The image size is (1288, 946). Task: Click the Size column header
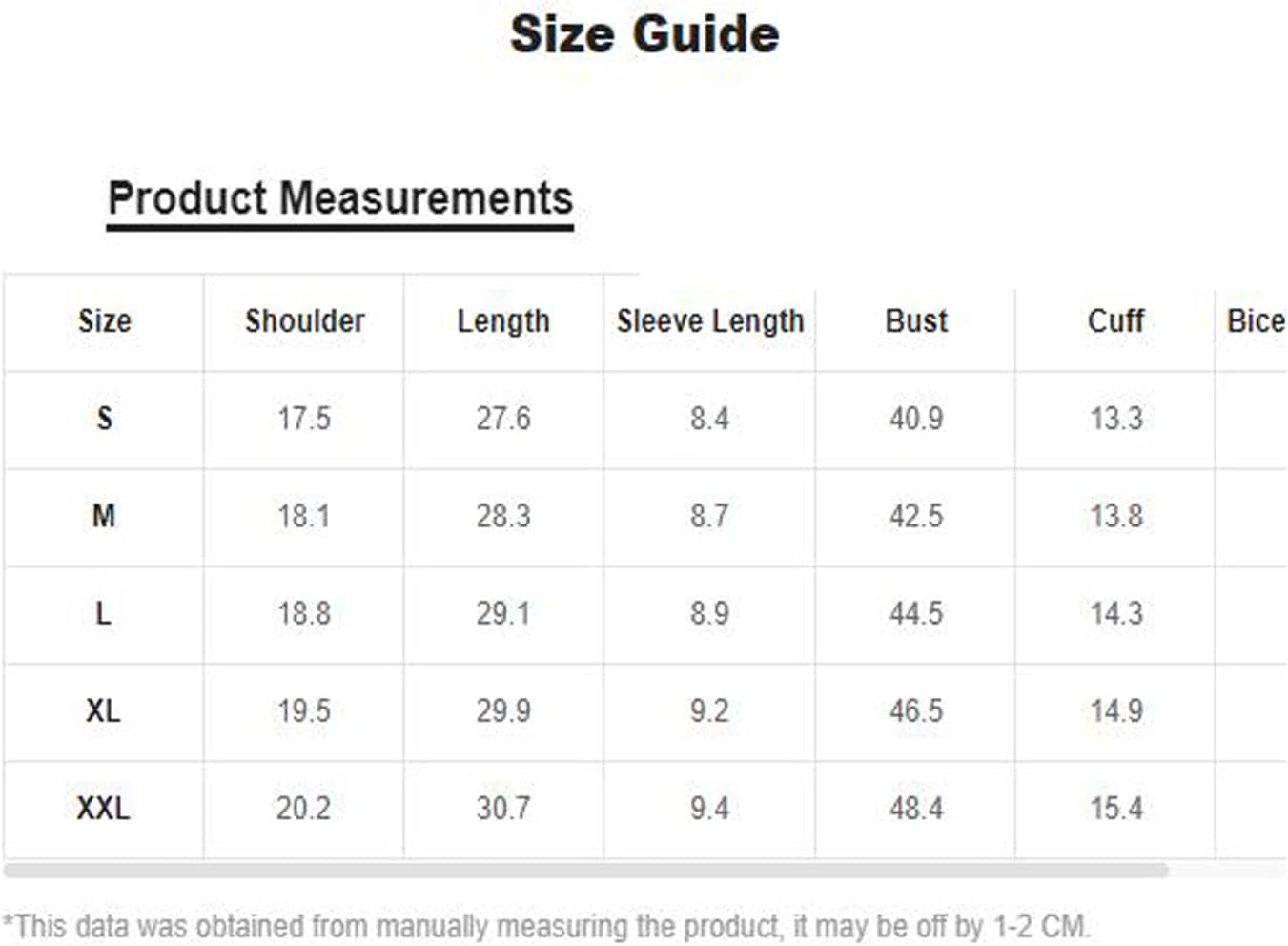point(104,321)
